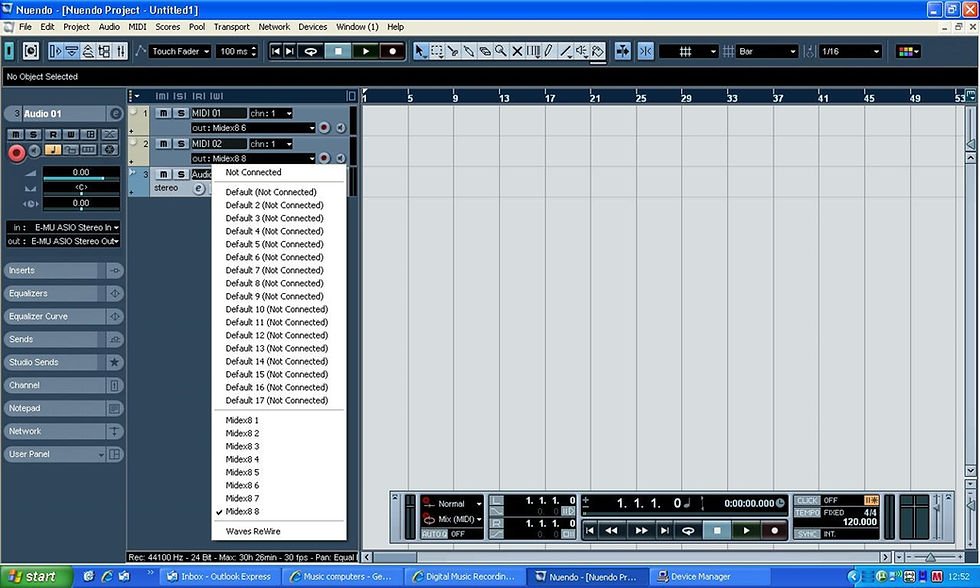This screenshot has height=588, width=980.
Task: Click the Network section icon in Inspector
Action: tap(115, 431)
